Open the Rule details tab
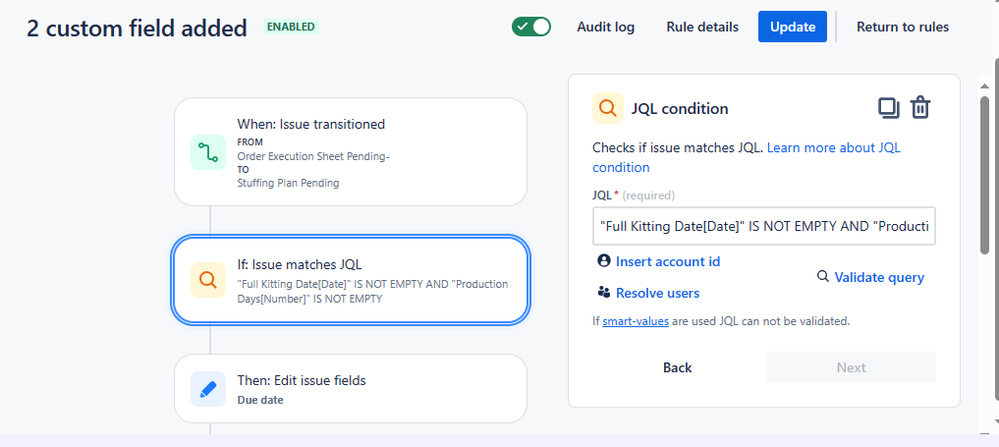The image size is (999, 447). [702, 27]
